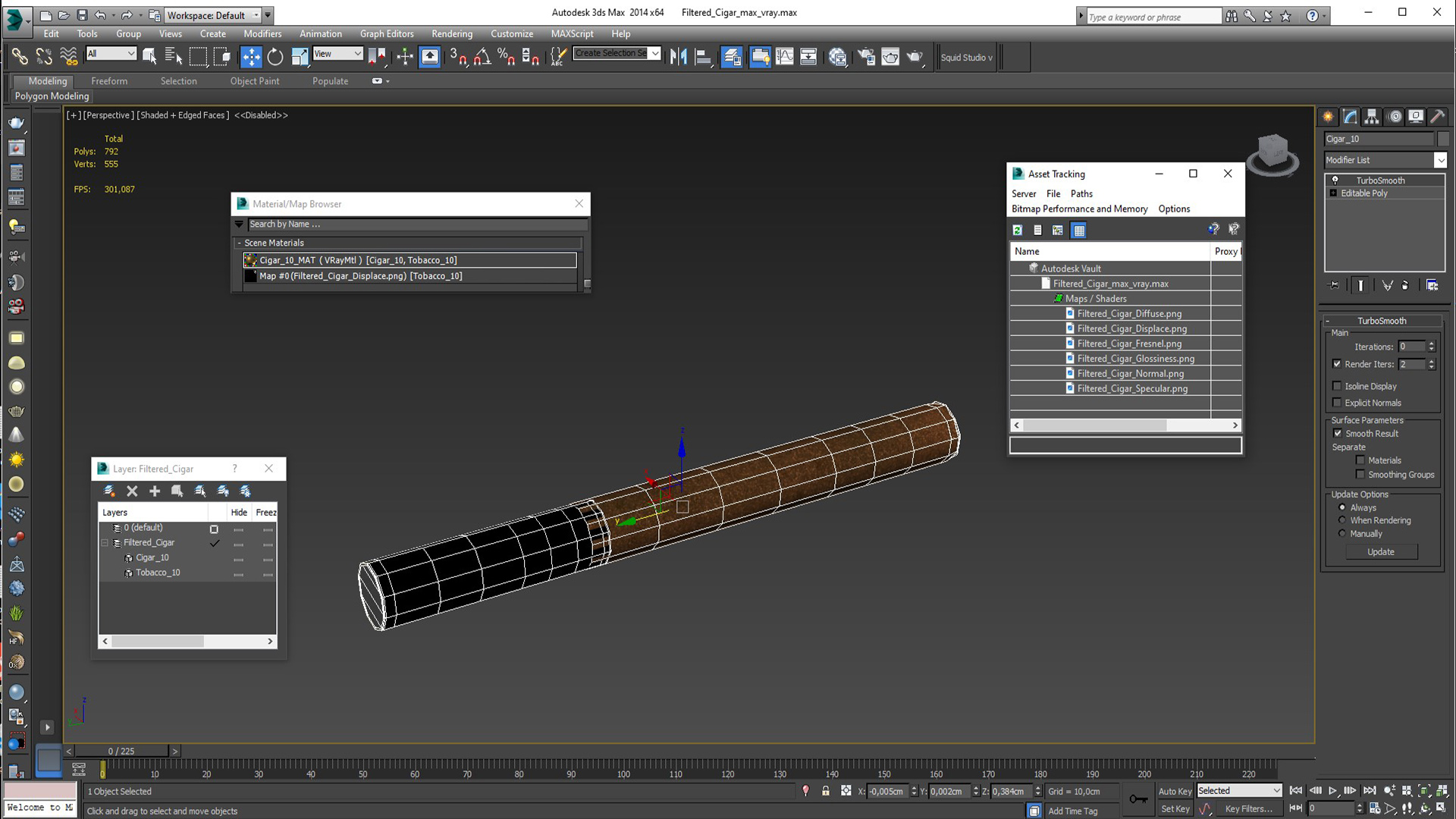Image resolution: width=1456 pixels, height=819 pixels.
Task: Open the View reference coordinate dropdown
Action: [x=337, y=53]
